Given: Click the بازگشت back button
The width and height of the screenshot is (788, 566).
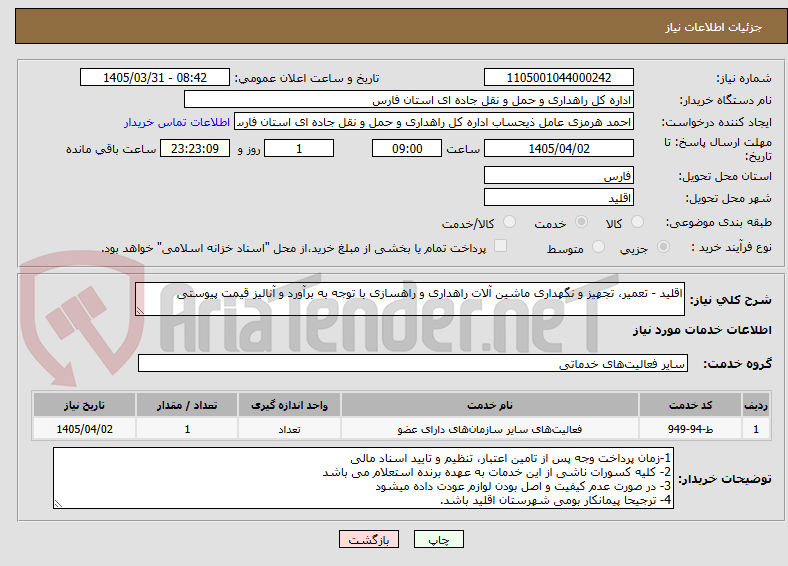Looking at the screenshot, I should click(x=369, y=539).
